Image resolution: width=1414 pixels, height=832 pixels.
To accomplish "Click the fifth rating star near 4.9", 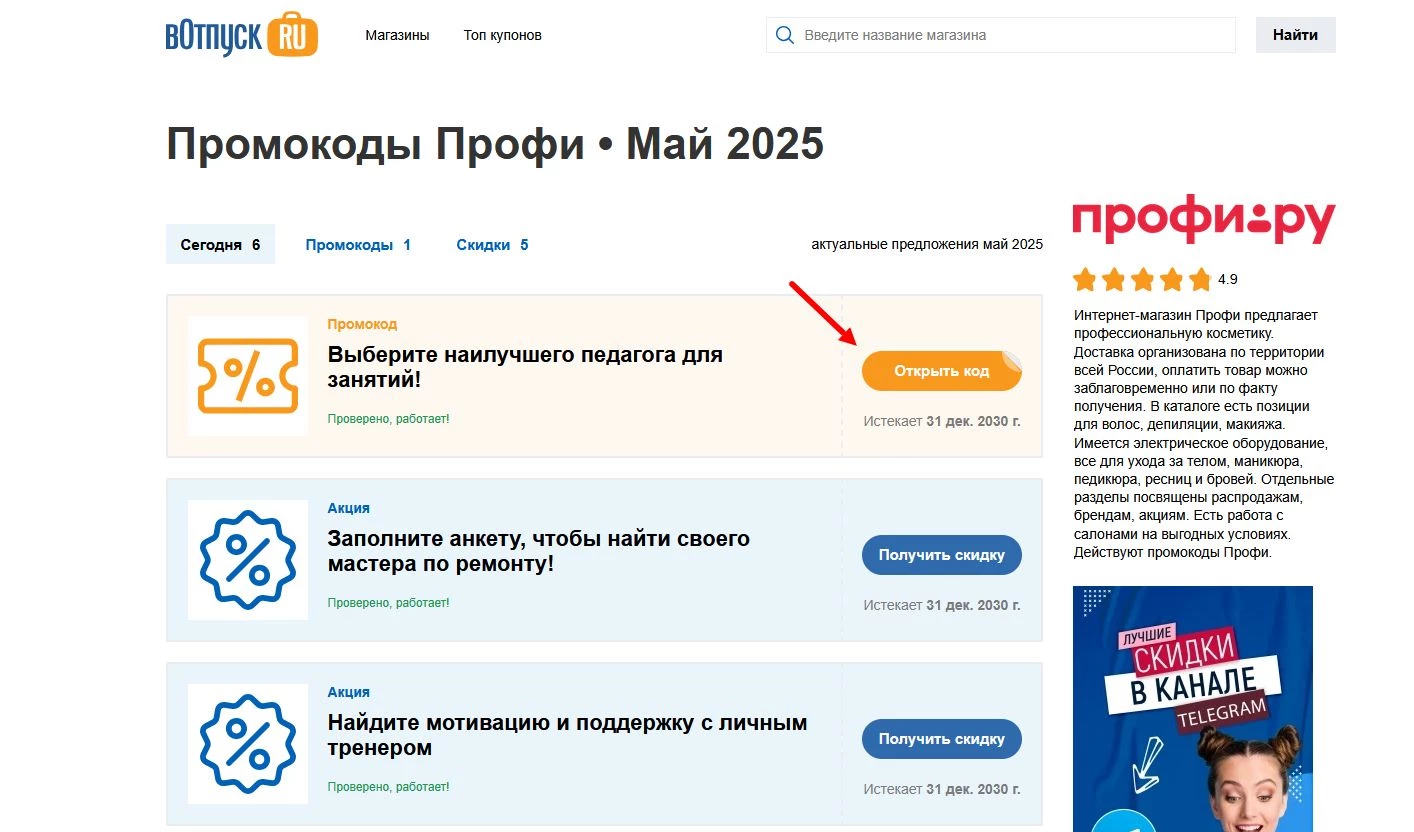I will pyautogui.click(x=1199, y=280).
